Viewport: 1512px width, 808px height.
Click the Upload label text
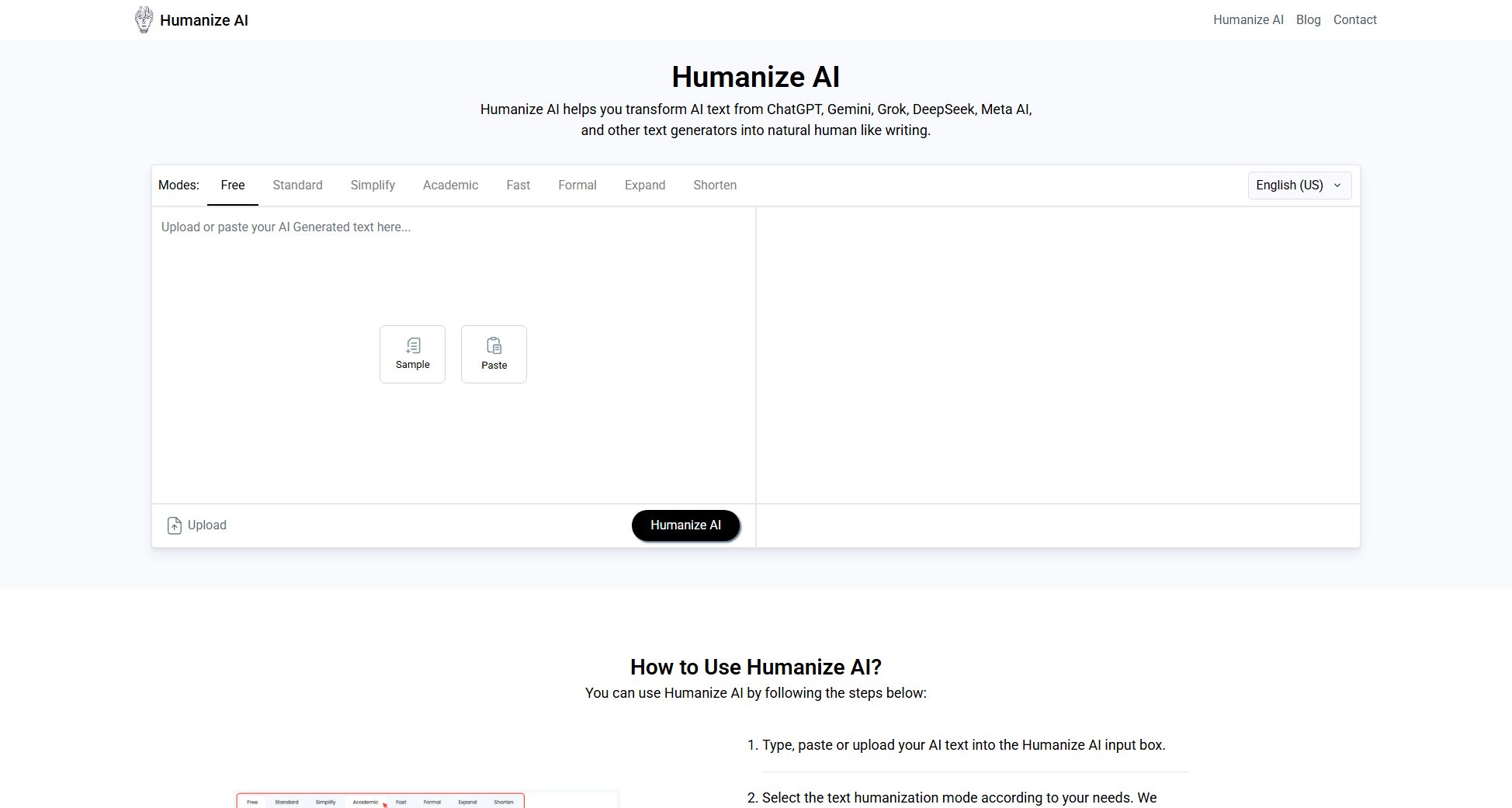tap(207, 525)
